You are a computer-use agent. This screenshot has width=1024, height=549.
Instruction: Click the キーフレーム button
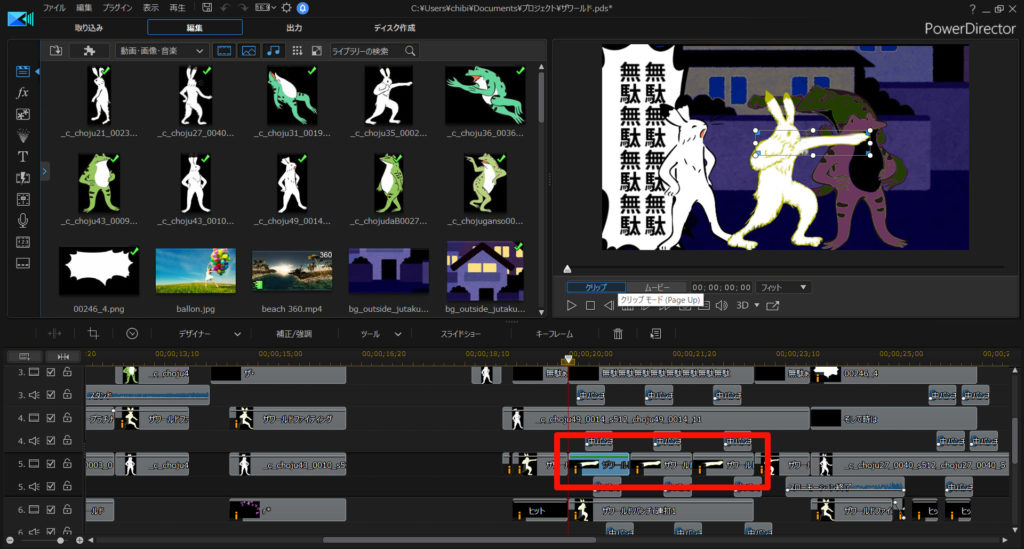pyautogui.click(x=554, y=334)
